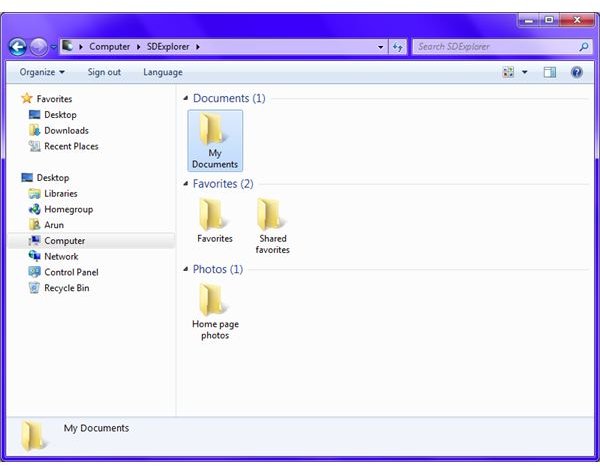Viewport: 600px width, 466px height.
Task: Click the Back navigation arrow
Action: pos(18,47)
